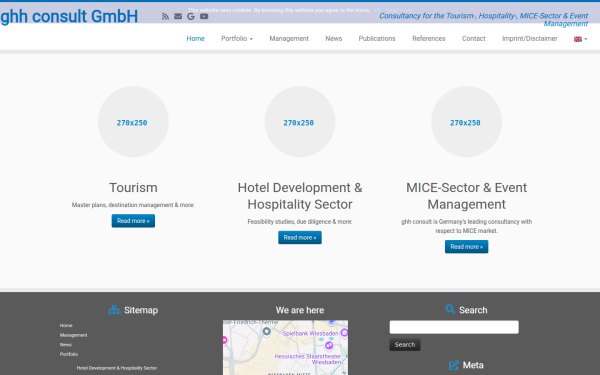
Task: Open the References menu item
Action: click(x=429, y=39)
